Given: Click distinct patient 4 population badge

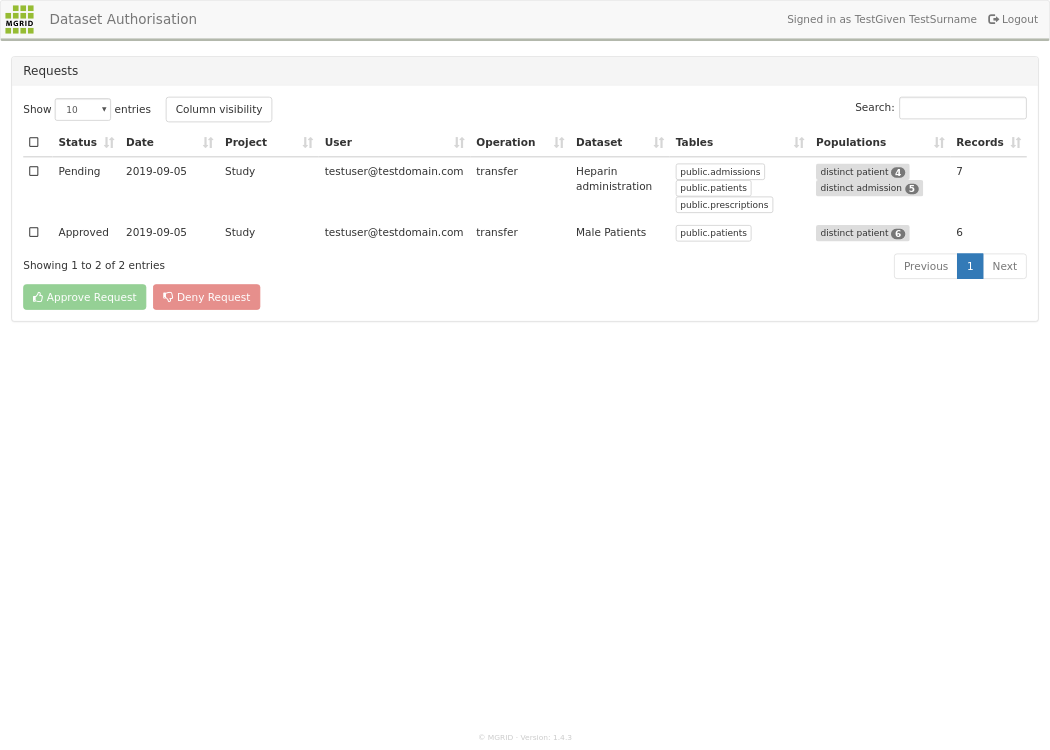Looking at the screenshot, I should (862, 172).
